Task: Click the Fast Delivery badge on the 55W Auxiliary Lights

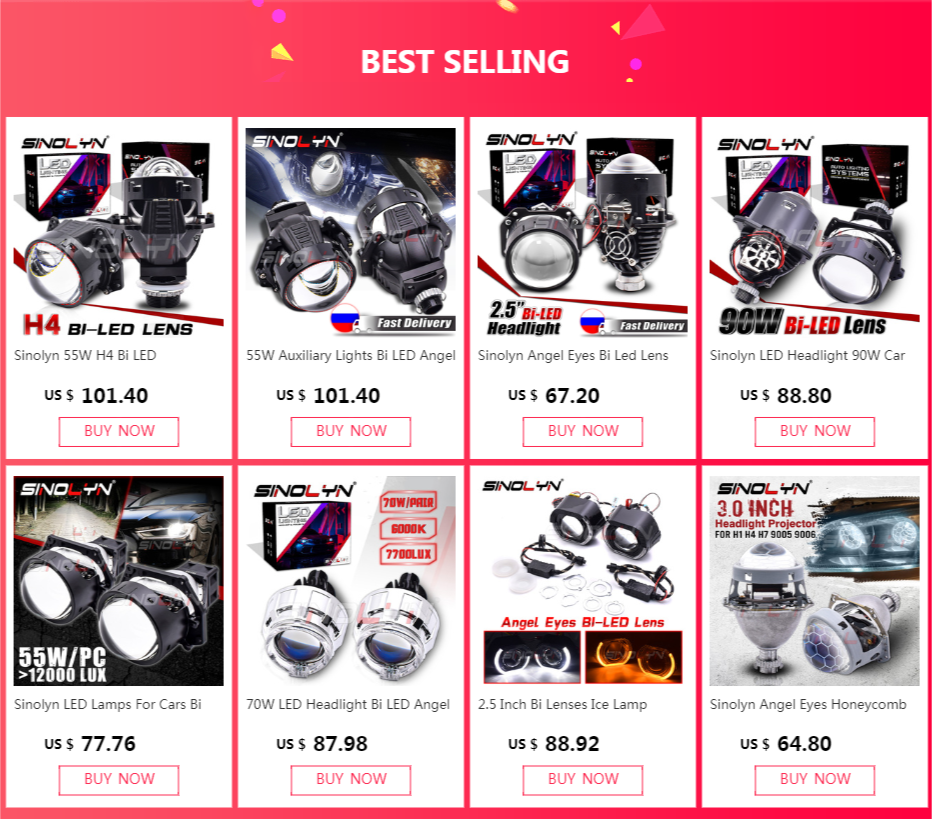Action: click(393, 322)
